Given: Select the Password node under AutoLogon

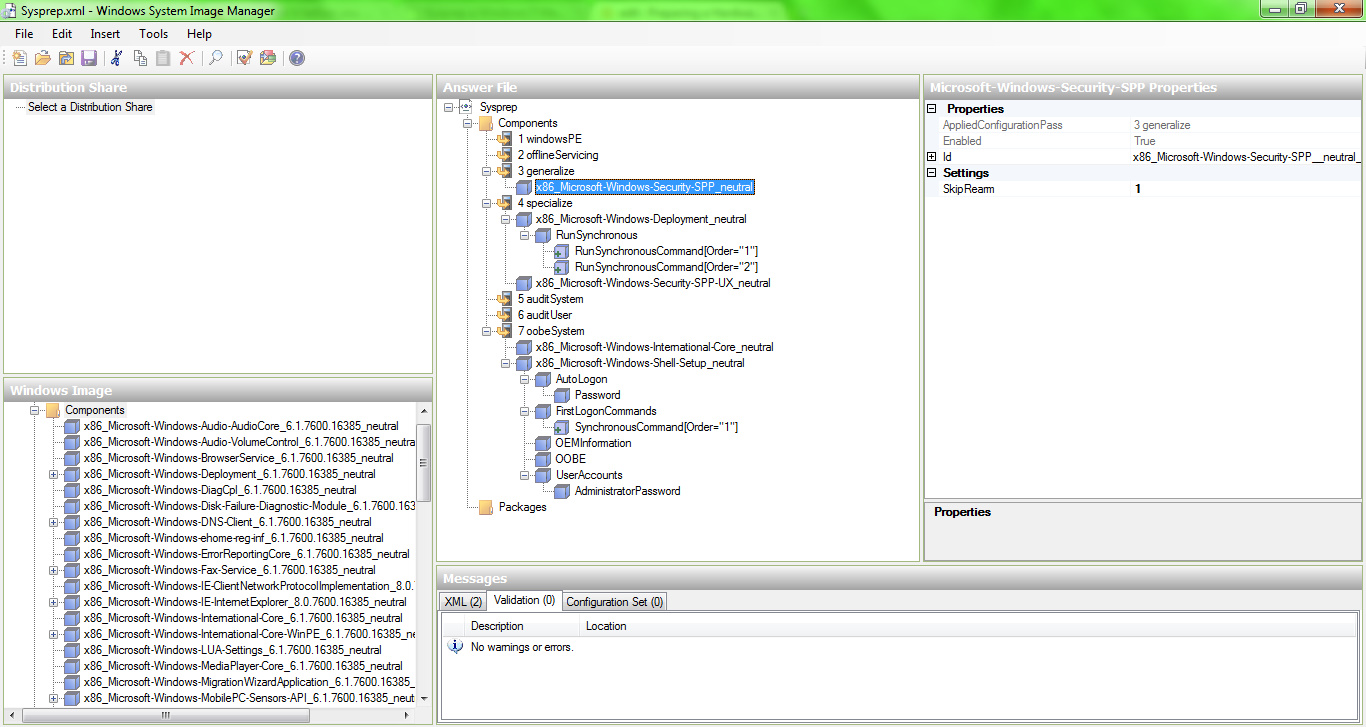Looking at the screenshot, I should tap(597, 395).
